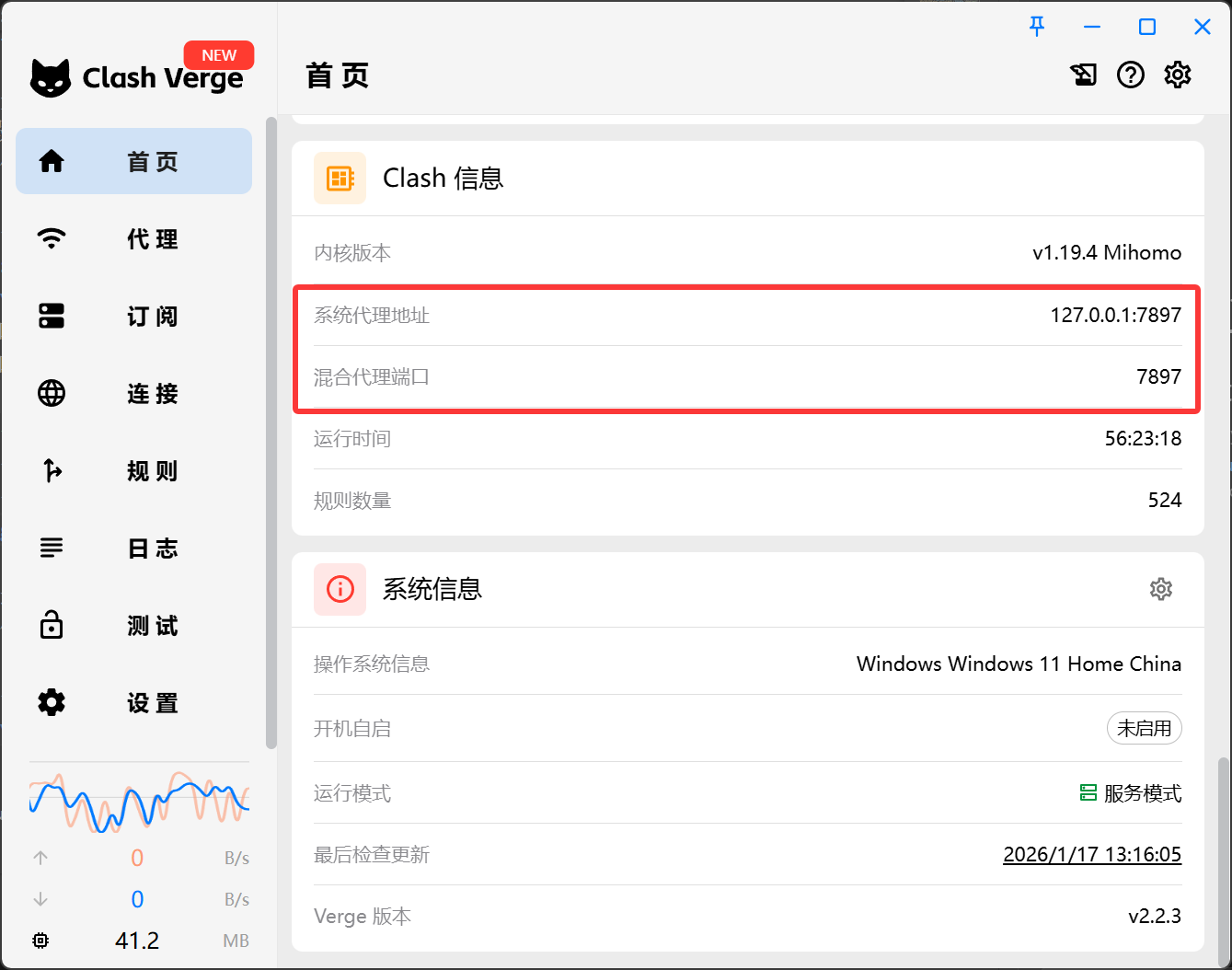Switch to the 首页 (Home) page
1232x970 pixels.
pos(133,161)
